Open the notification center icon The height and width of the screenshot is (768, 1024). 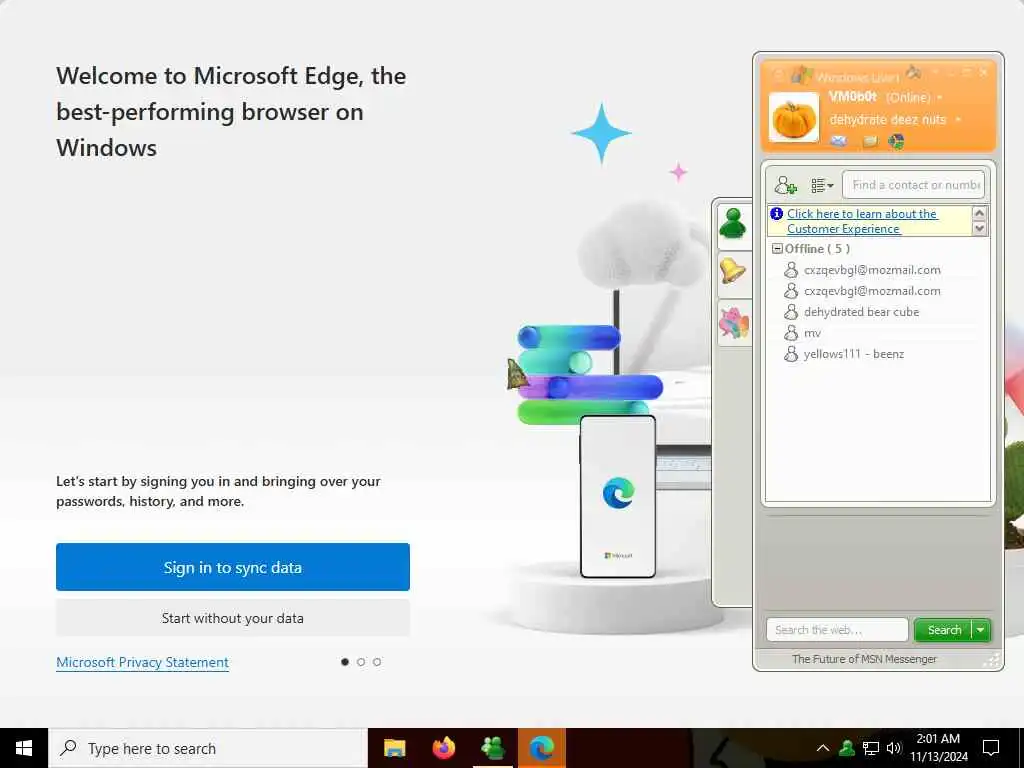[x=991, y=748]
